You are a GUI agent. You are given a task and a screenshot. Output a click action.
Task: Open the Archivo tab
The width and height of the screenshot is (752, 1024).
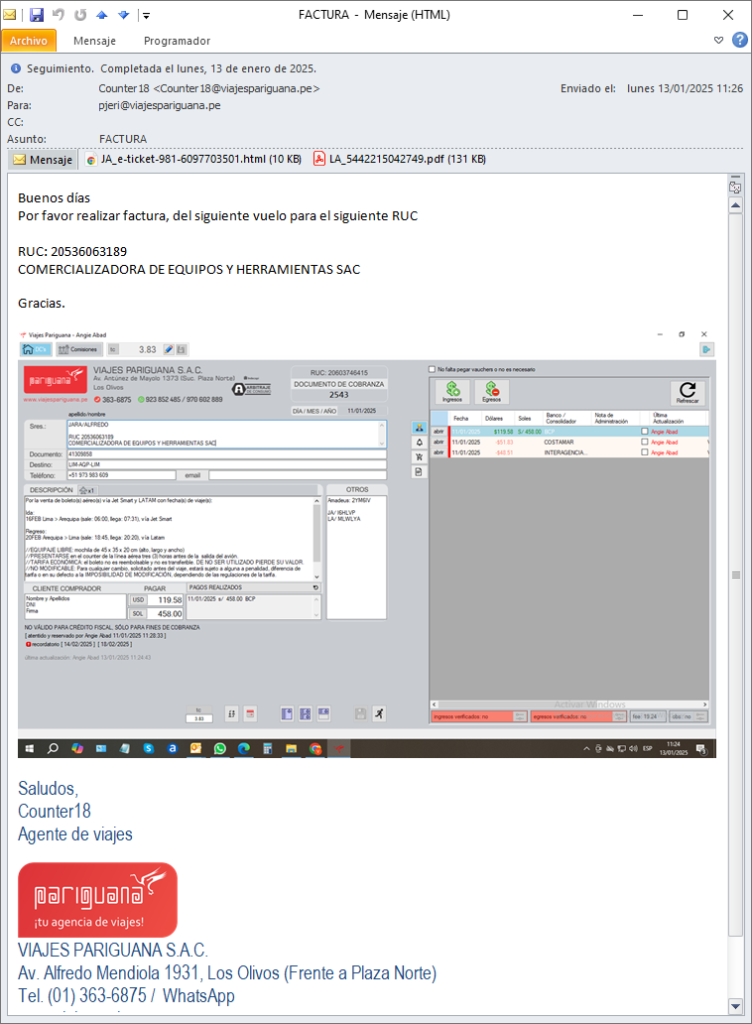click(29, 40)
